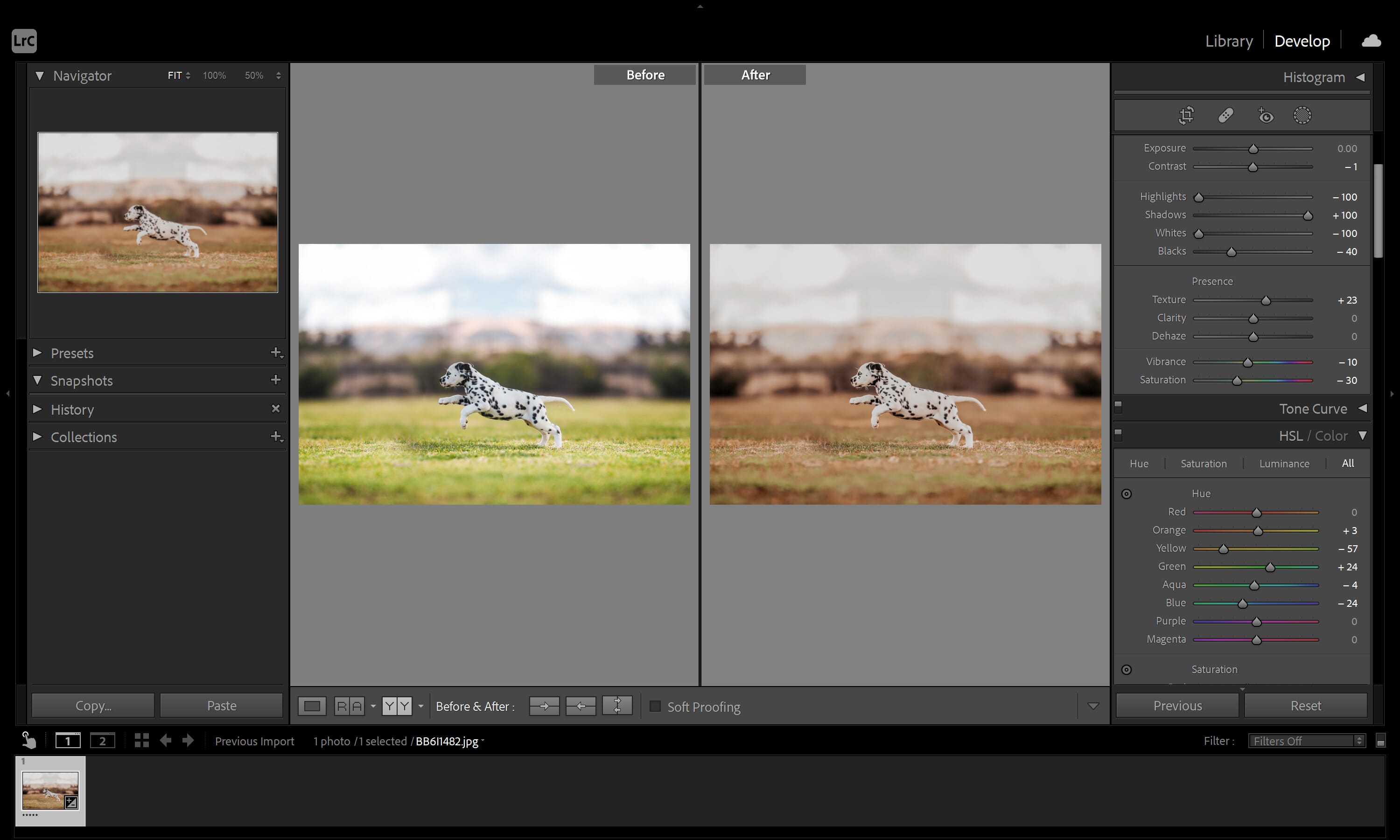1400x840 pixels.
Task: Clear History with the X icon
Action: click(276, 409)
